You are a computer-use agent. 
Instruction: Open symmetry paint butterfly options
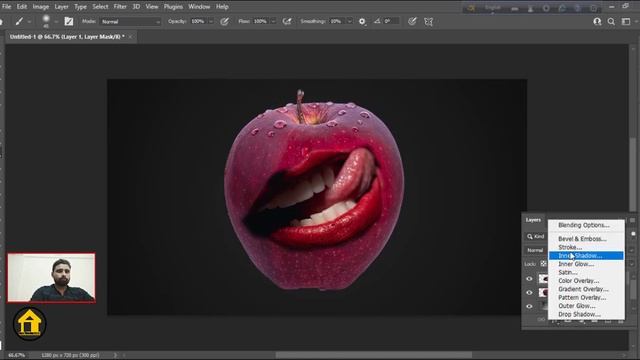[x=428, y=21]
